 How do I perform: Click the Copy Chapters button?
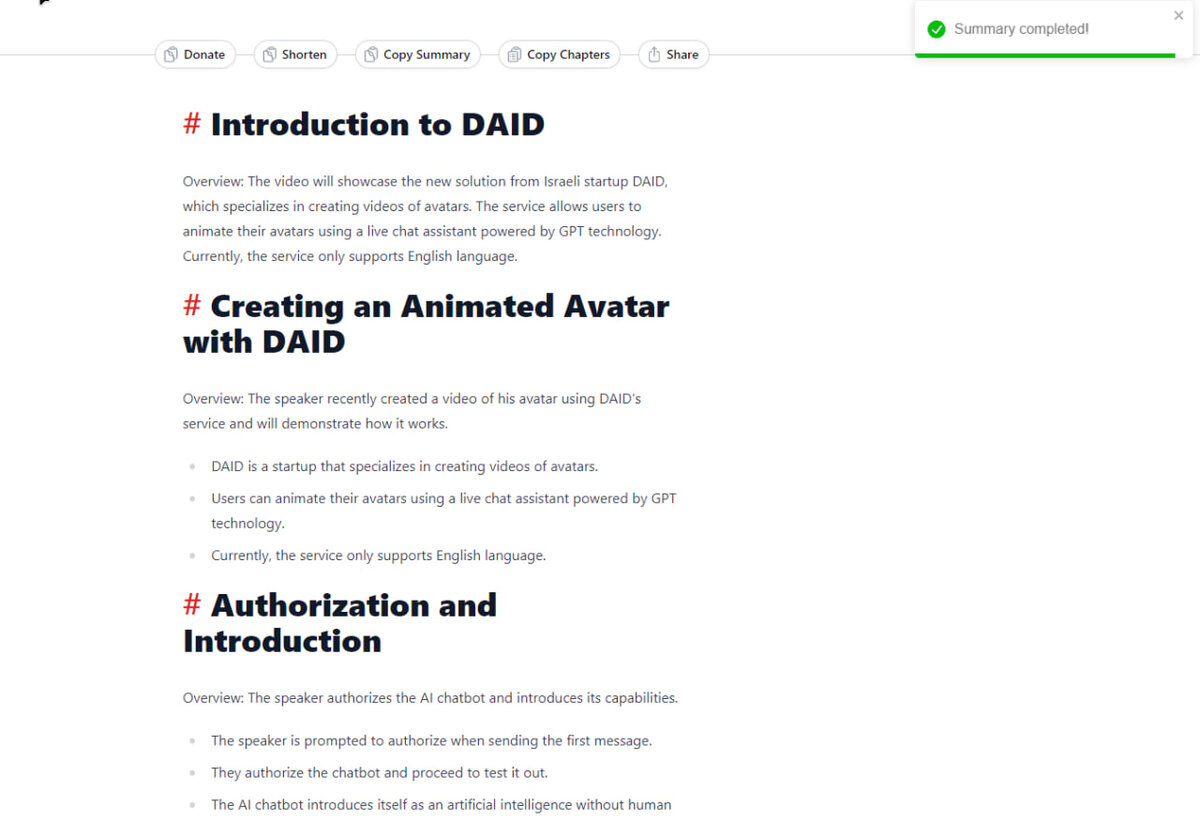click(x=560, y=54)
